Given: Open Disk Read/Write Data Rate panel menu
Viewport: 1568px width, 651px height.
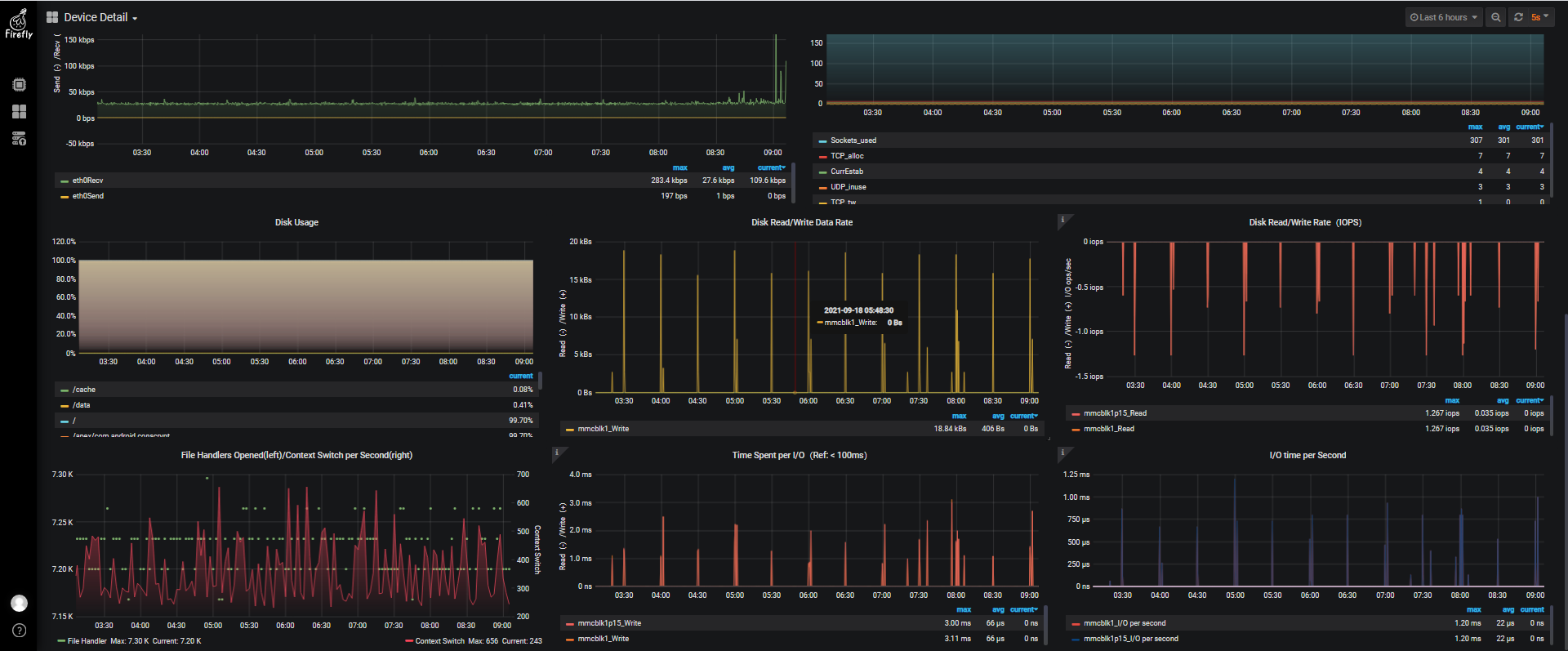Looking at the screenshot, I should 802,222.
